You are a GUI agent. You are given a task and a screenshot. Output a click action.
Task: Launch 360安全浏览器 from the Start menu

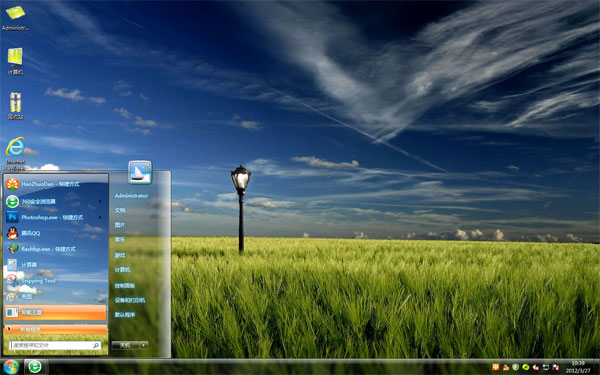(x=55, y=201)
